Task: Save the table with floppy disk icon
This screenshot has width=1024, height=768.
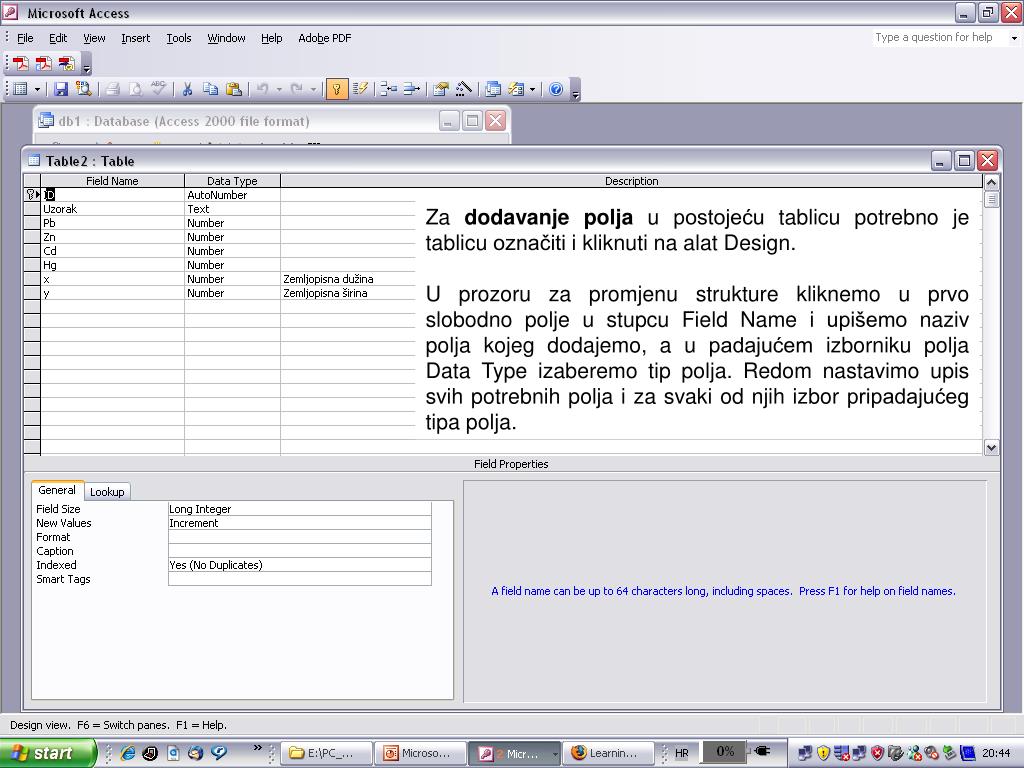Action: click(x=61, y=89)
